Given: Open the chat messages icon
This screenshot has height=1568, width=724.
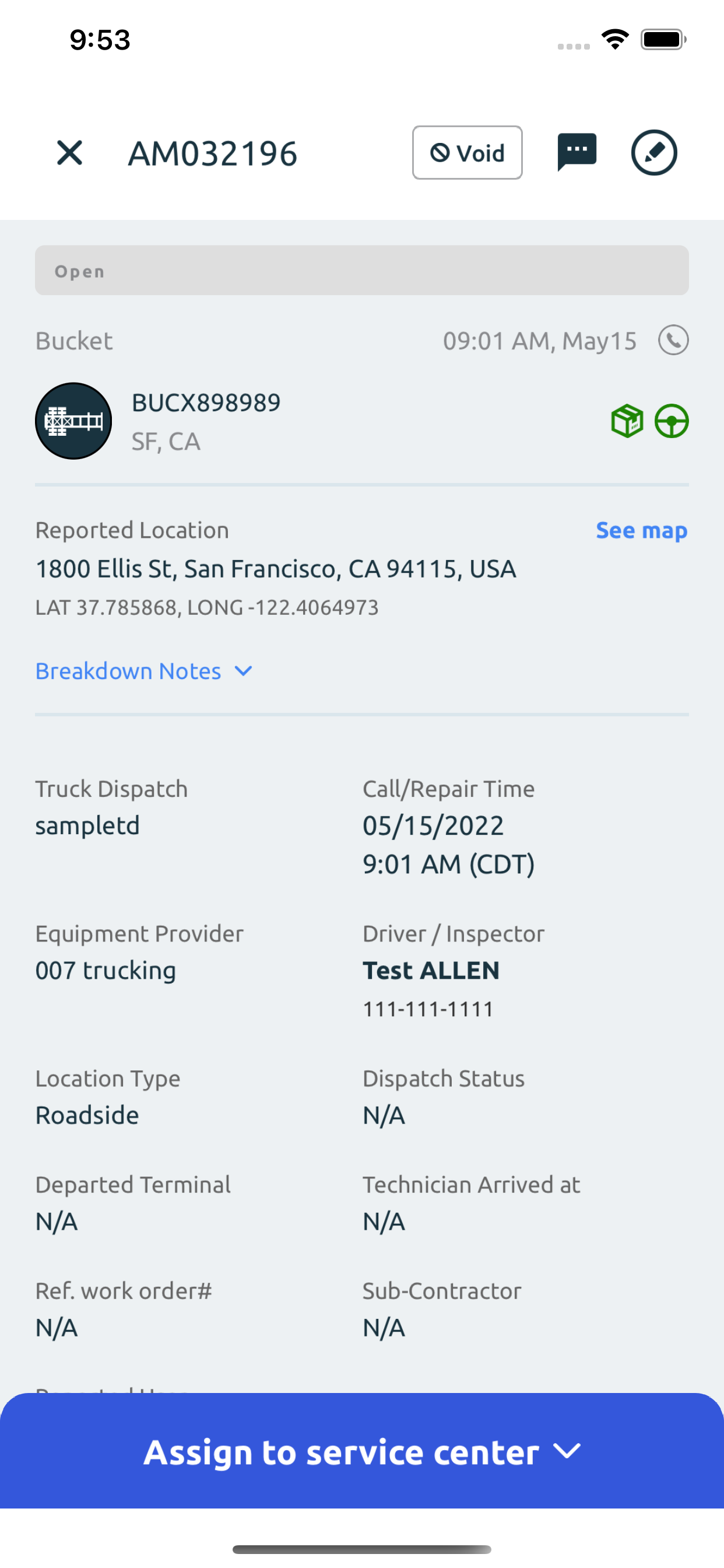Looking at the screenshot, I should coord(577,152).
